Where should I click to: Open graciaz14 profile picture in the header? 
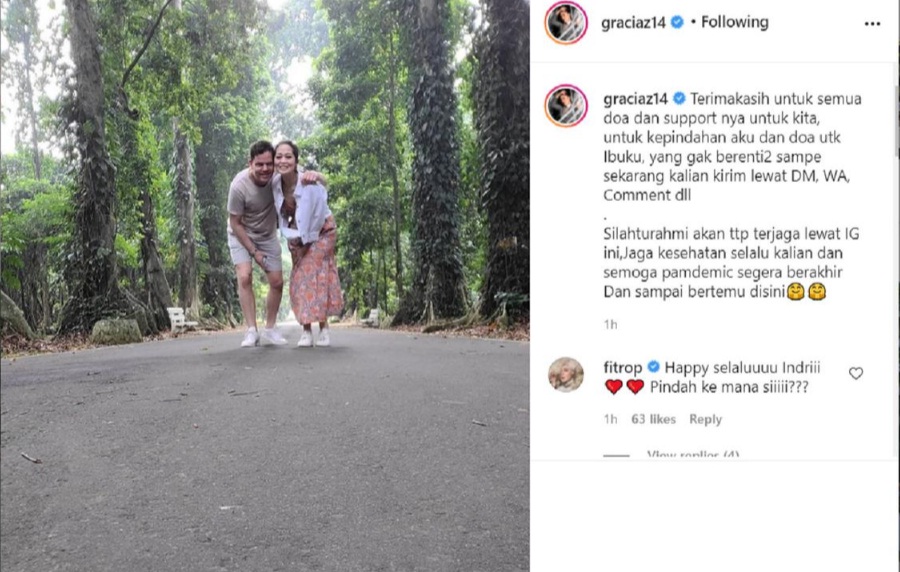point(565,23)
